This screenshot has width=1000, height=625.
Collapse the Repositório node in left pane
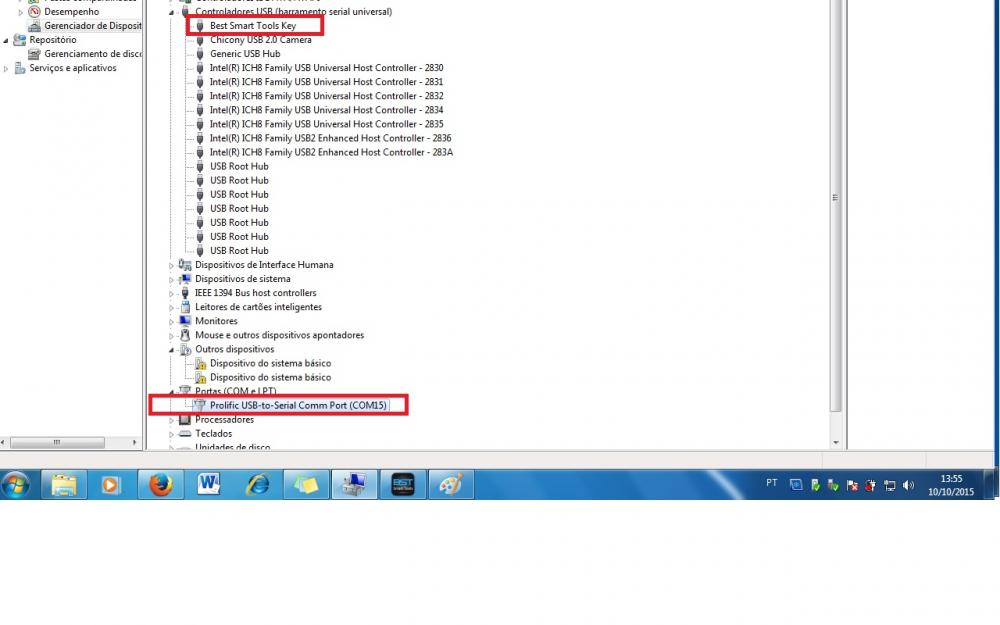(6, 40)
